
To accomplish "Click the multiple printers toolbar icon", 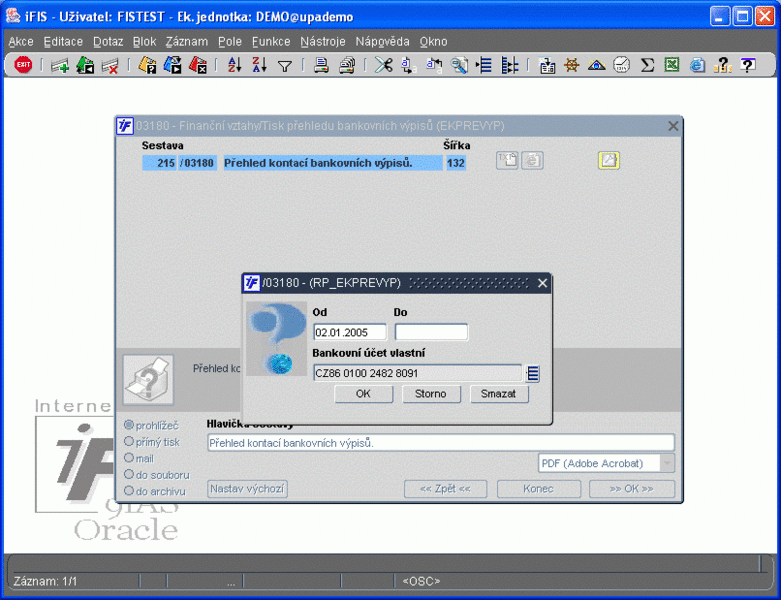I will 347,65.
